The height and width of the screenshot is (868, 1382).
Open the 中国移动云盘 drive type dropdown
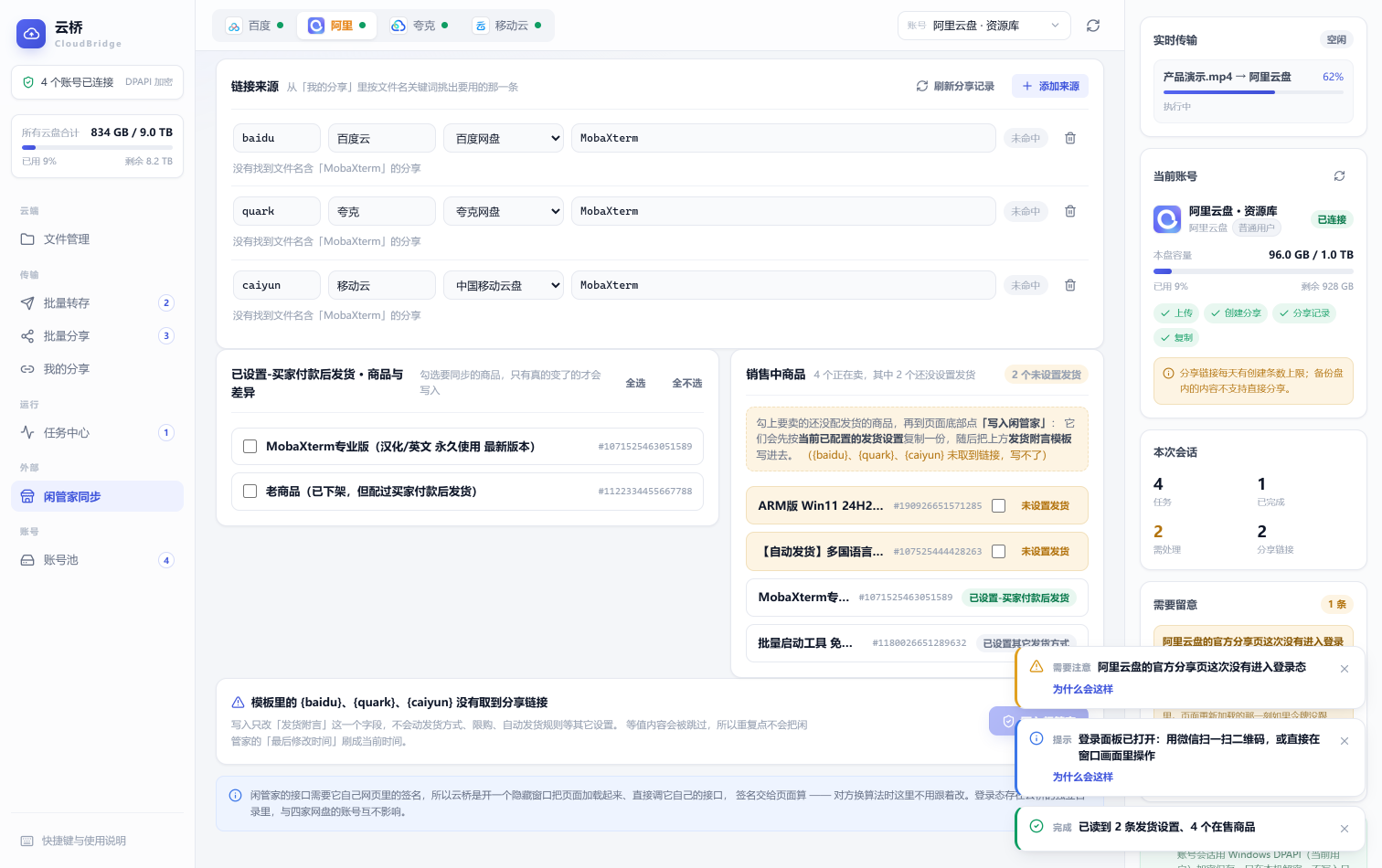click(x=504, y=285)
